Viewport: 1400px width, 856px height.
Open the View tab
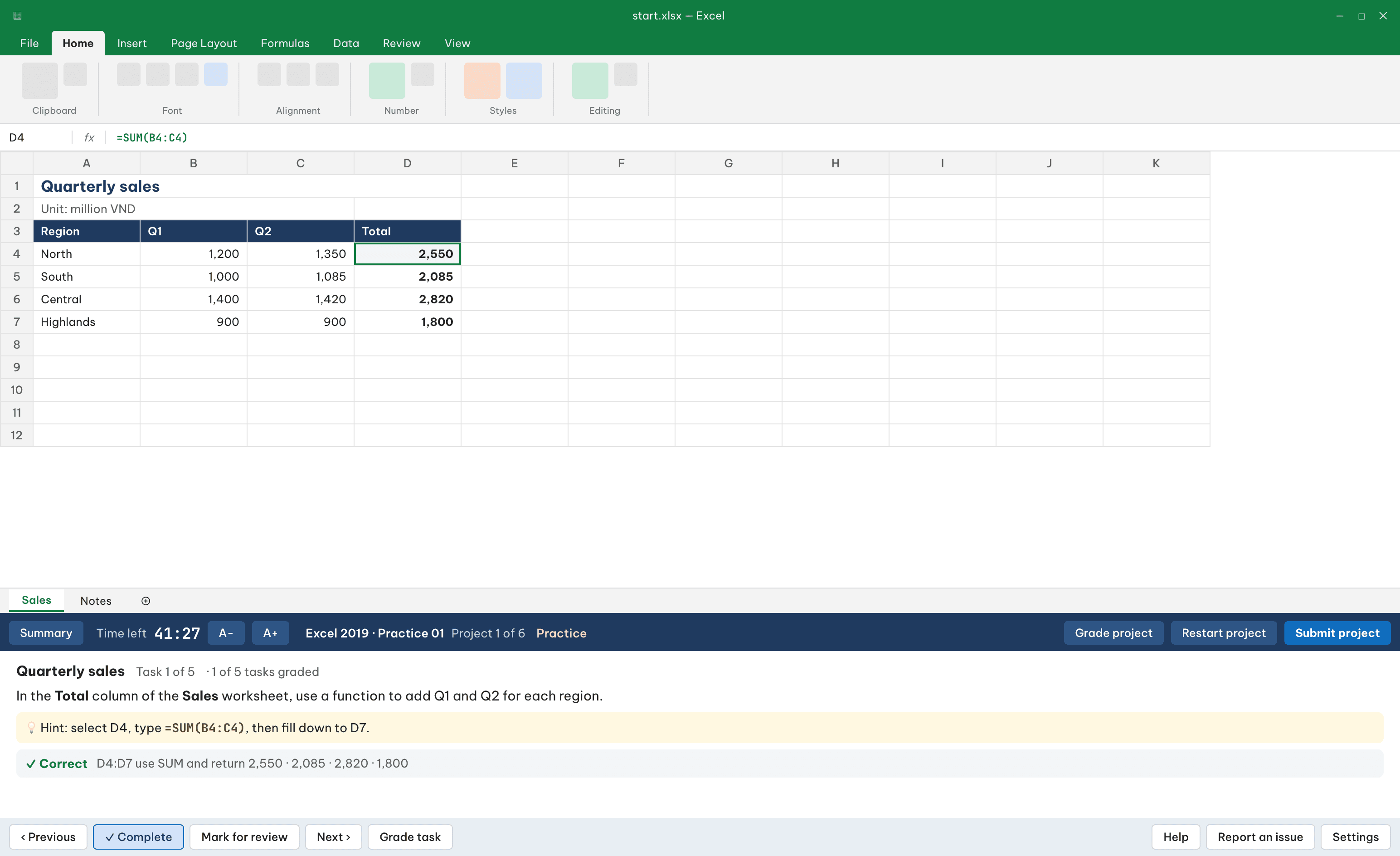(x=457, y=43)
